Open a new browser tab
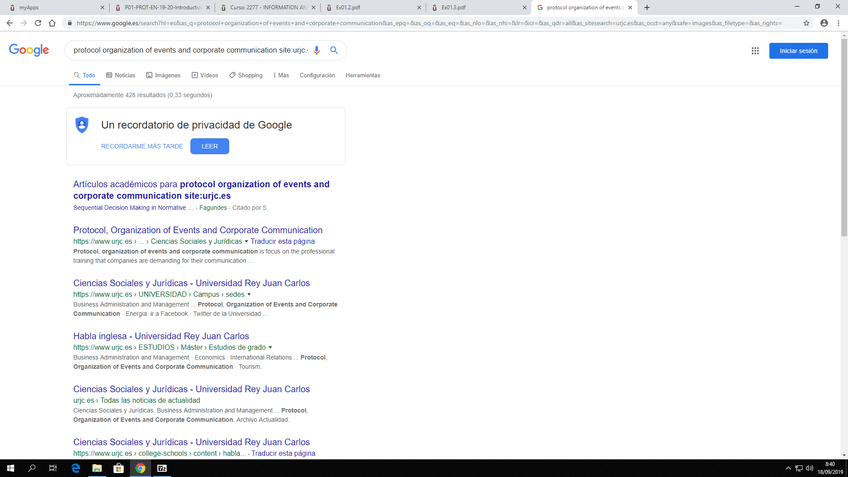This screenshot has height=477, width=848. click(x=647, y=8)
